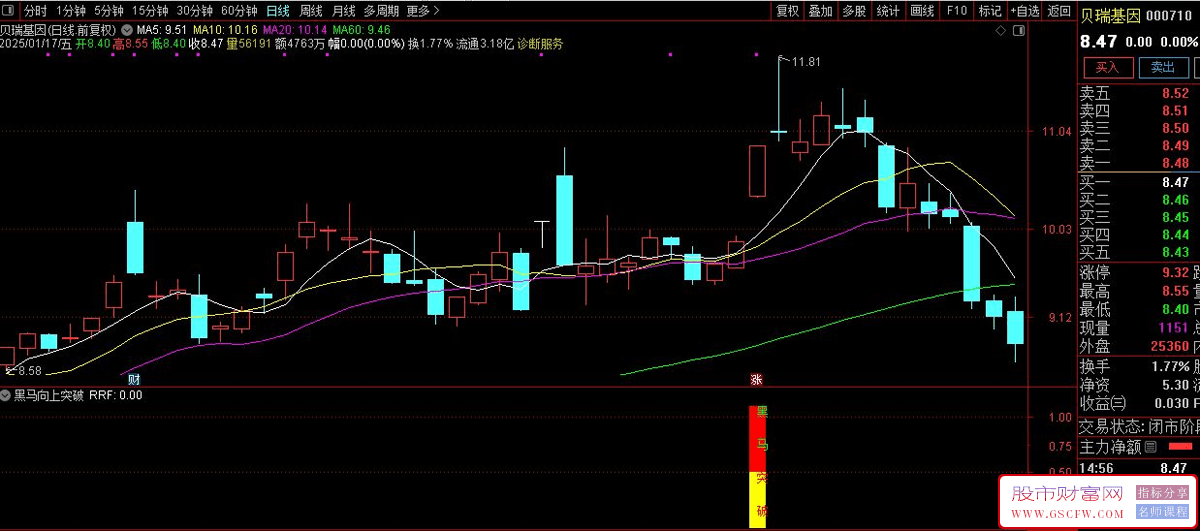Screen dimensions: 1200x531
Task: Click the 贝瑞基因 stock name in quote panel
Action: (1110, 15)
